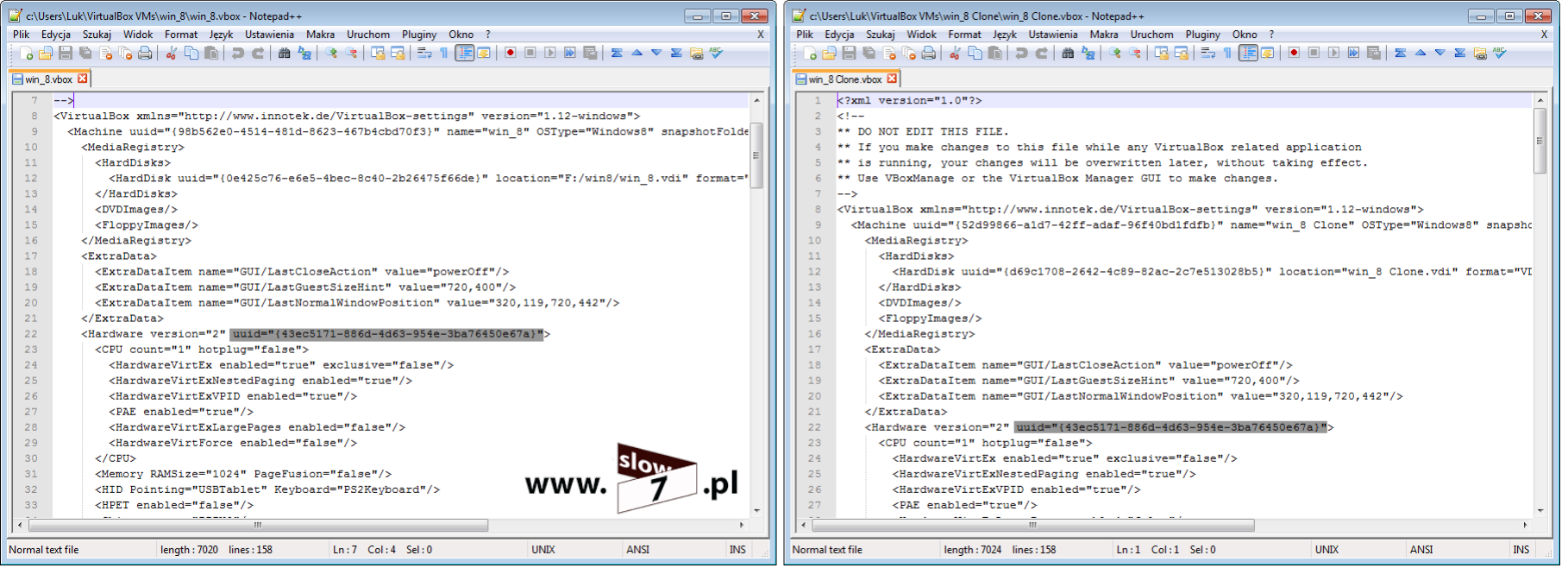Image resolution: width=1568 pixels, height=568 pixels.
Task: Click Stop recording icon in win_8 Clone window
Action: [x=1314, y=54]
